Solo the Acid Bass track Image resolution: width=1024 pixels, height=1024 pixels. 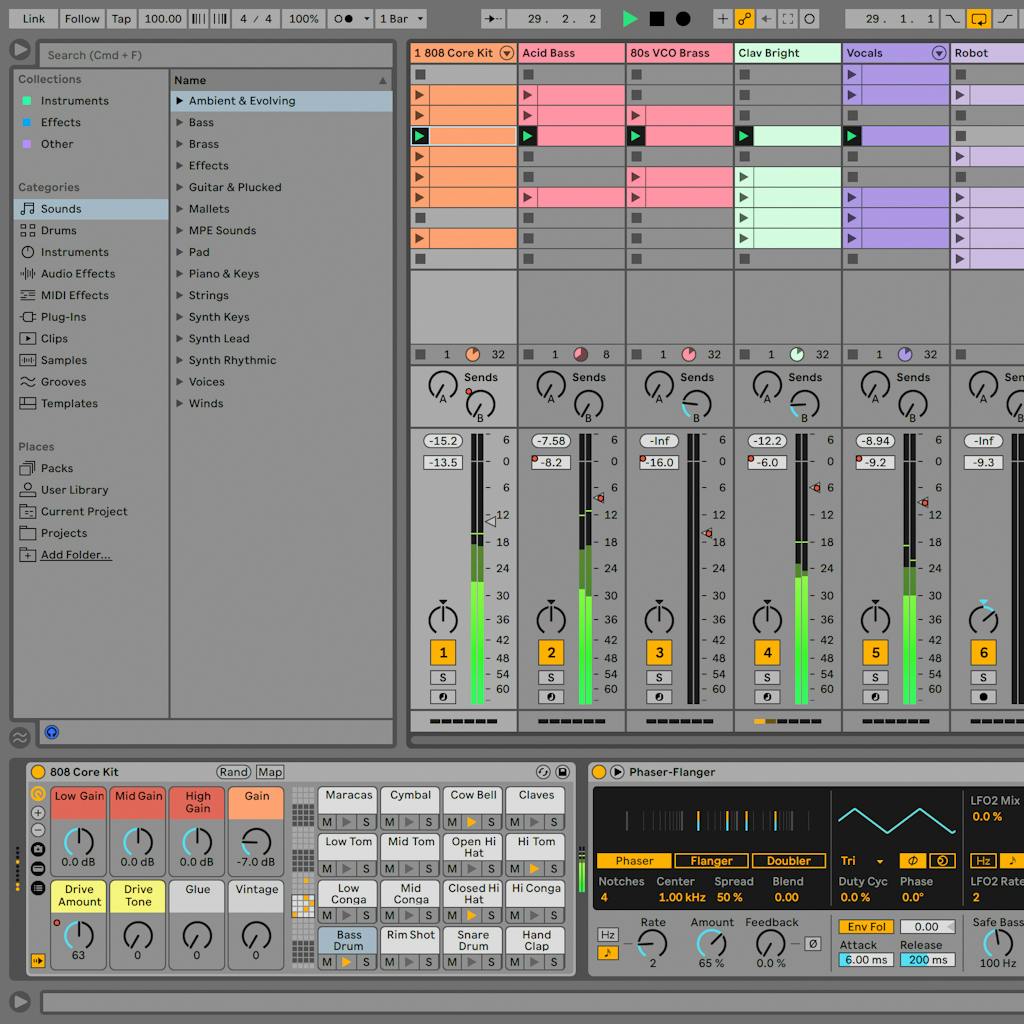coord(551,677)
